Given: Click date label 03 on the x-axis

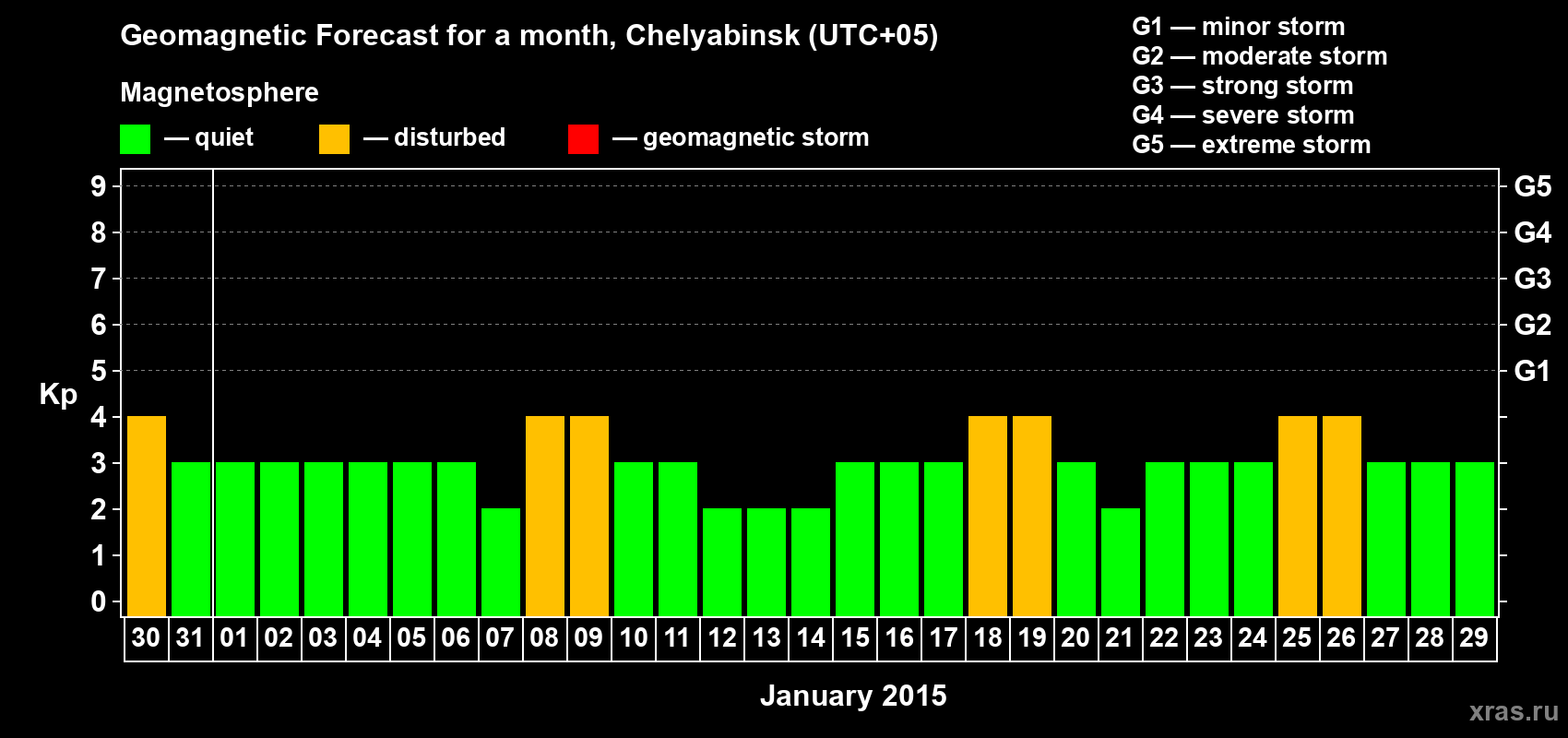Looking at the screenshot, I should point(323,638).
